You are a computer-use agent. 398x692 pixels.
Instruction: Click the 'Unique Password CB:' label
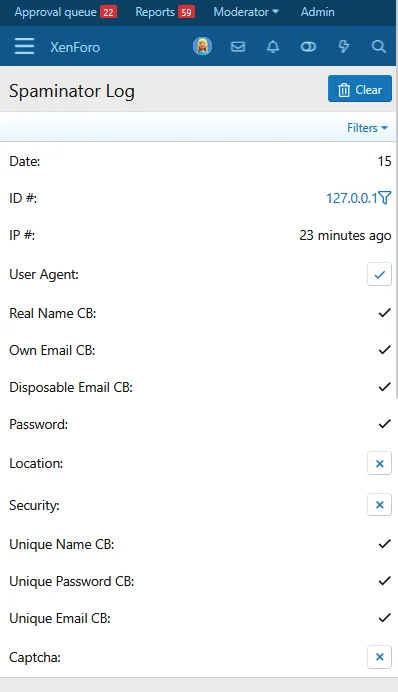[x=72, y=581]
